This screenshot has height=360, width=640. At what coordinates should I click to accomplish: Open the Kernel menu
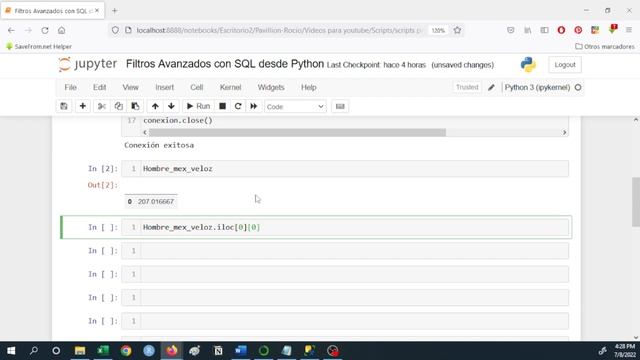(230, 87)
